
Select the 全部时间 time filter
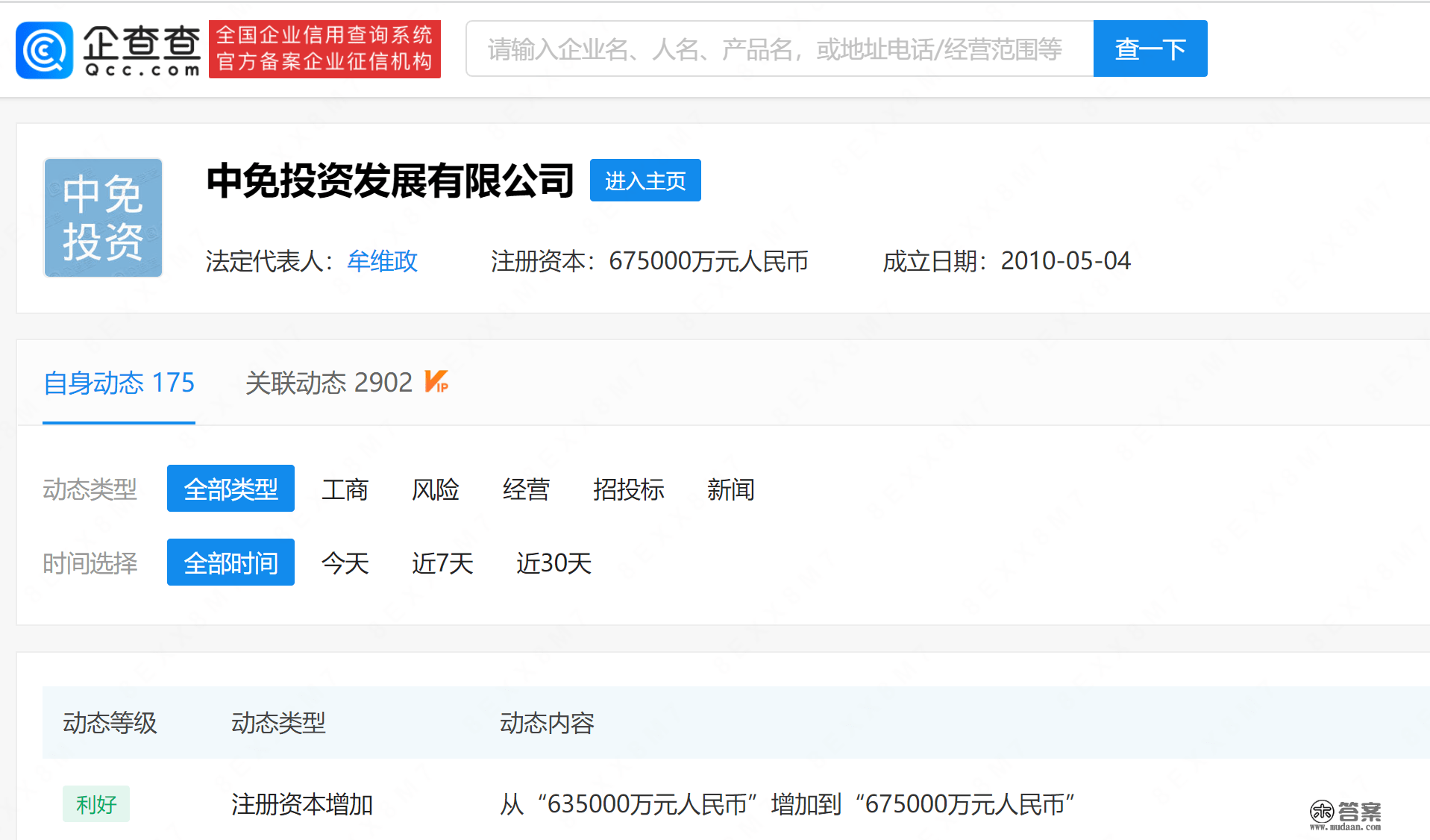(231, 562)
